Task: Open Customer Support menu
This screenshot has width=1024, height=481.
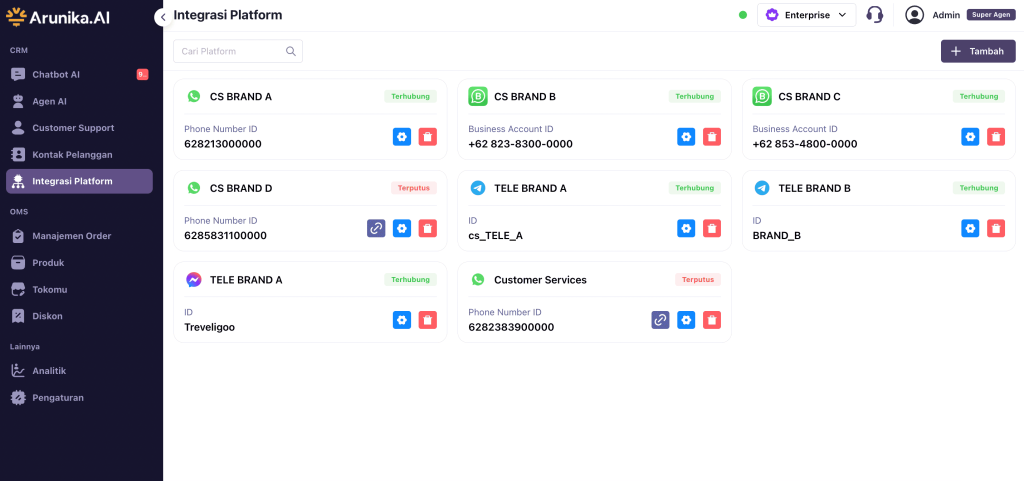Action: coord(79,128)
